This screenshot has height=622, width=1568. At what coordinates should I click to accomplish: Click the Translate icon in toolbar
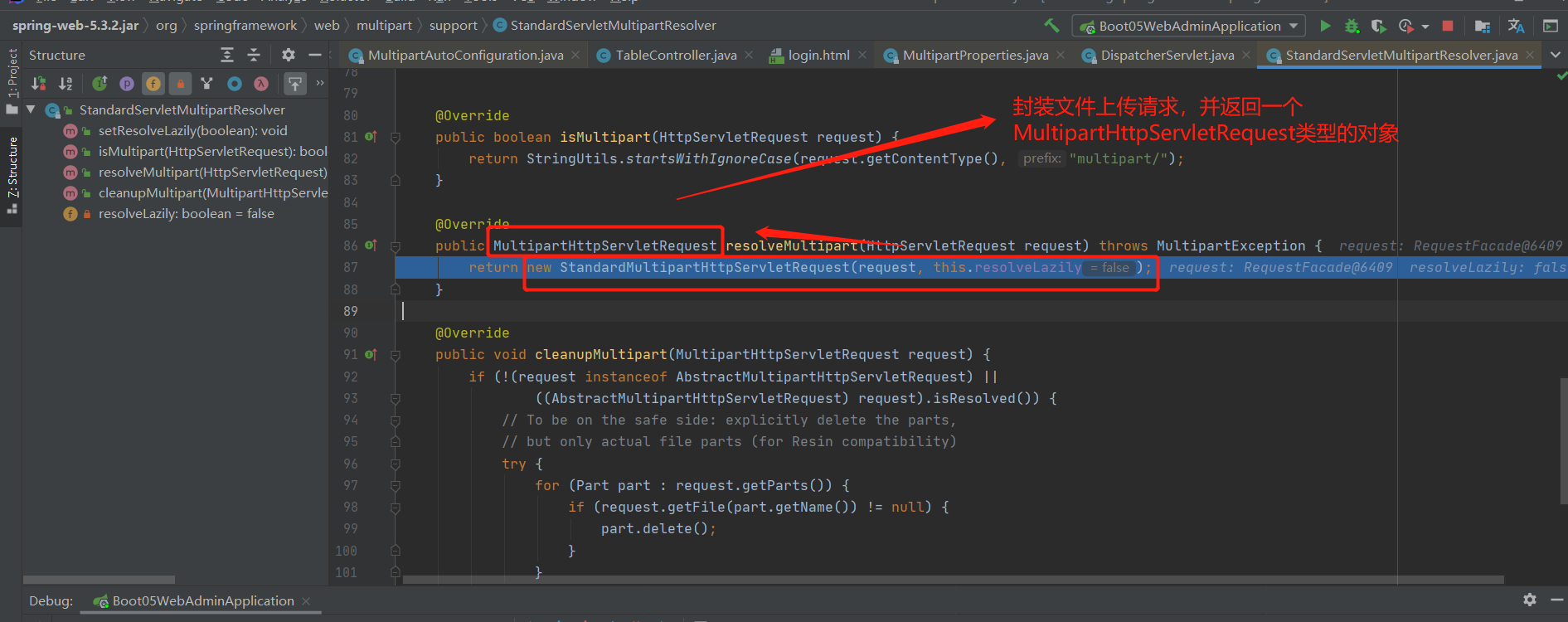click(1516, 26)
